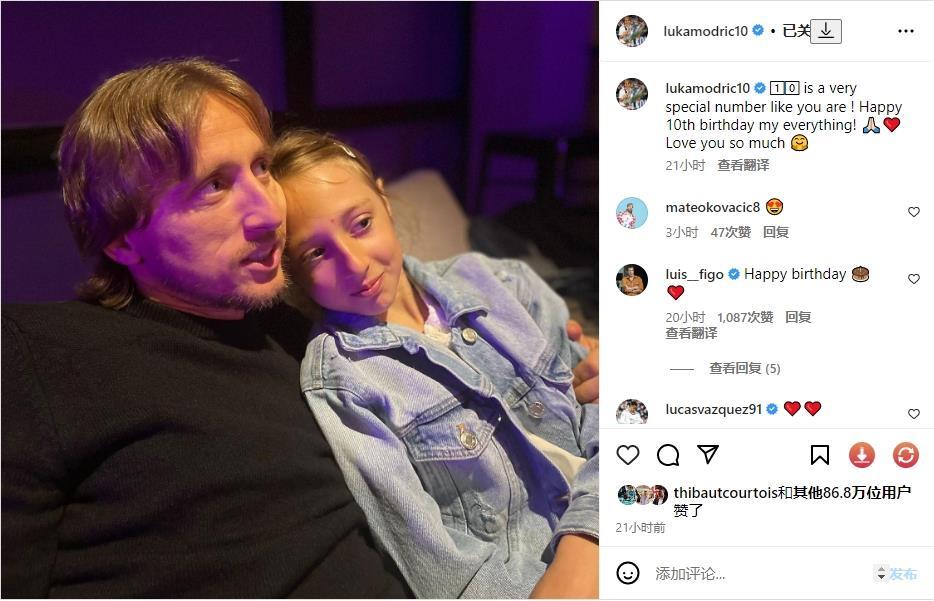
Task: Like the post with the heart icon
Action: coord(628,455)
